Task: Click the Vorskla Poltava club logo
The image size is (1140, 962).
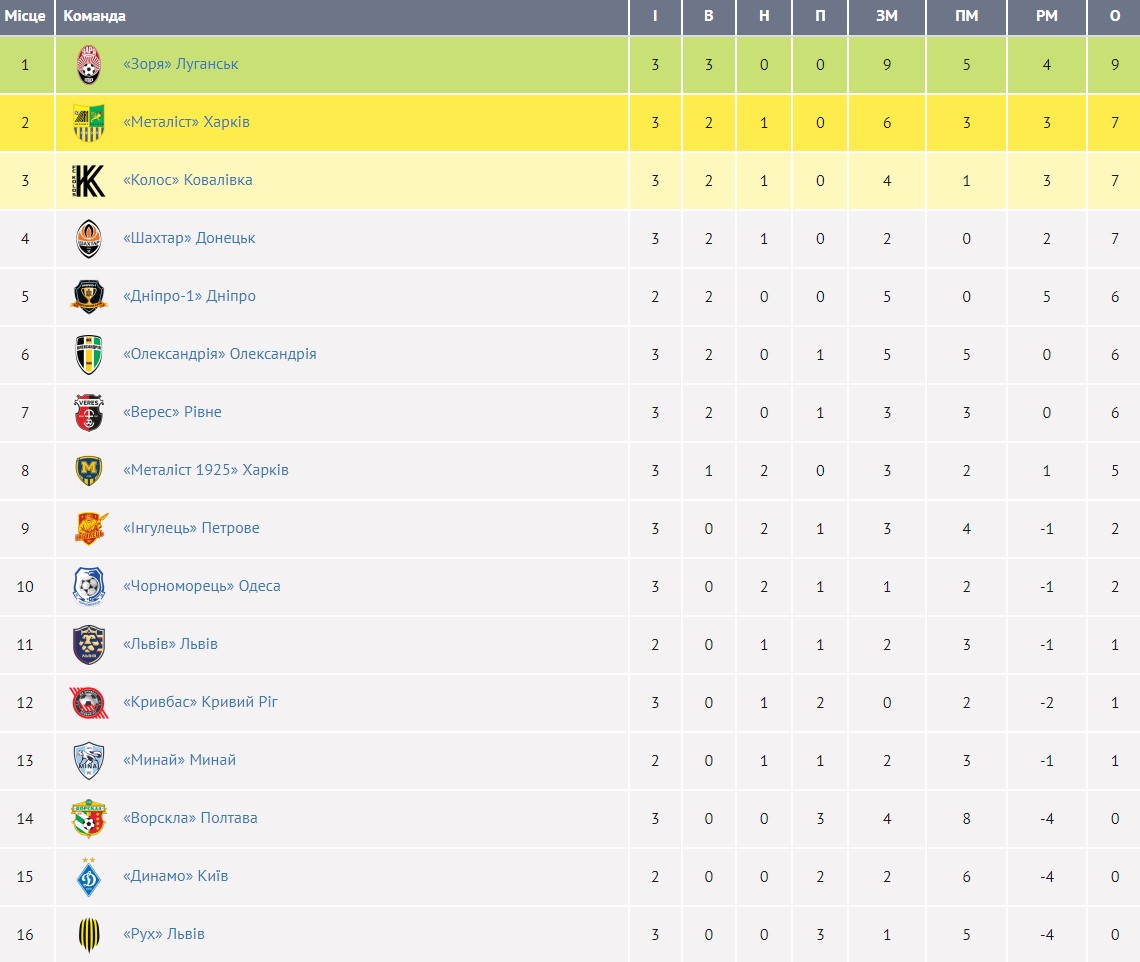Action: (89, 819)
